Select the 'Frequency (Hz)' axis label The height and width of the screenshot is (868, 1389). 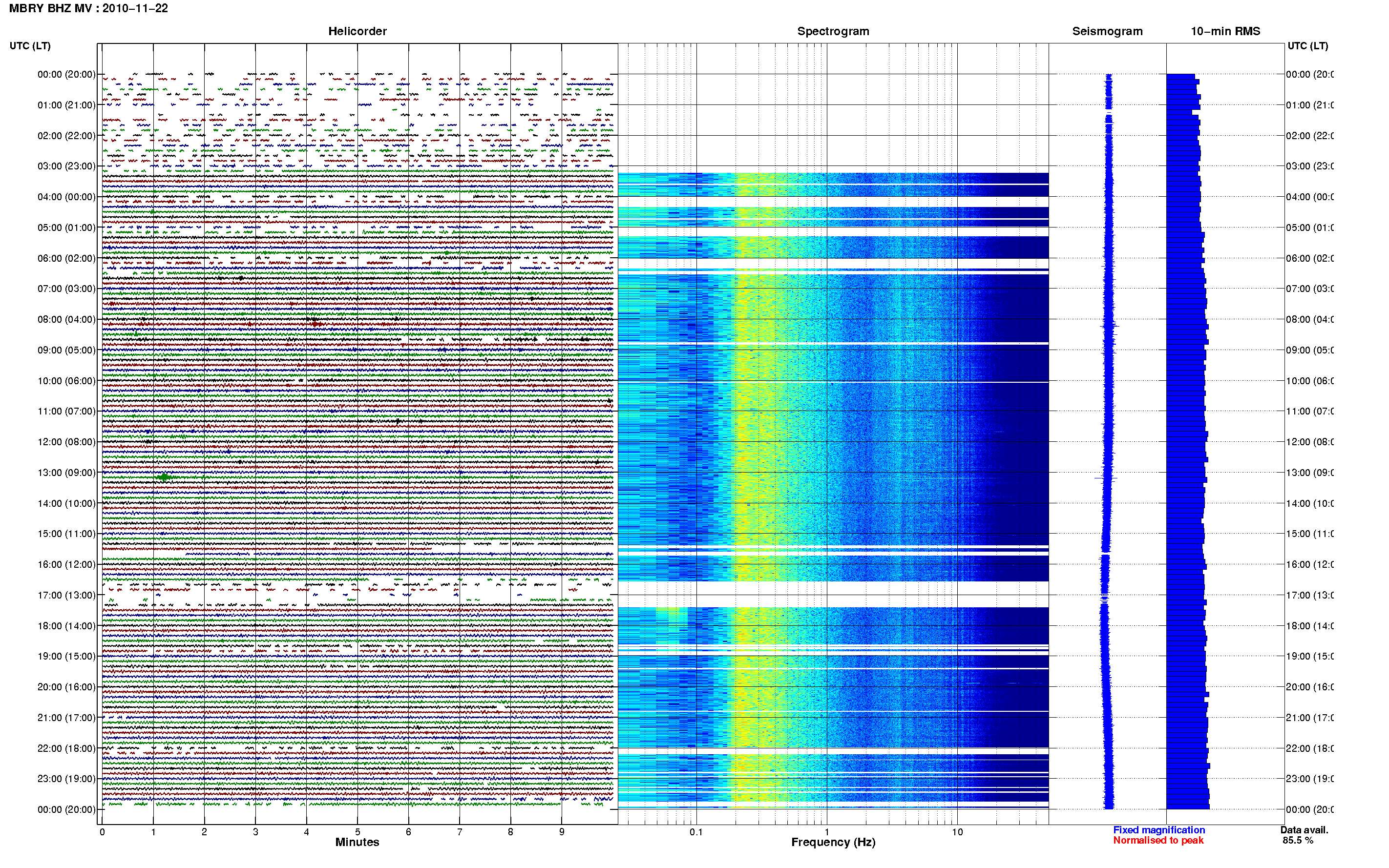click(833, 842)
